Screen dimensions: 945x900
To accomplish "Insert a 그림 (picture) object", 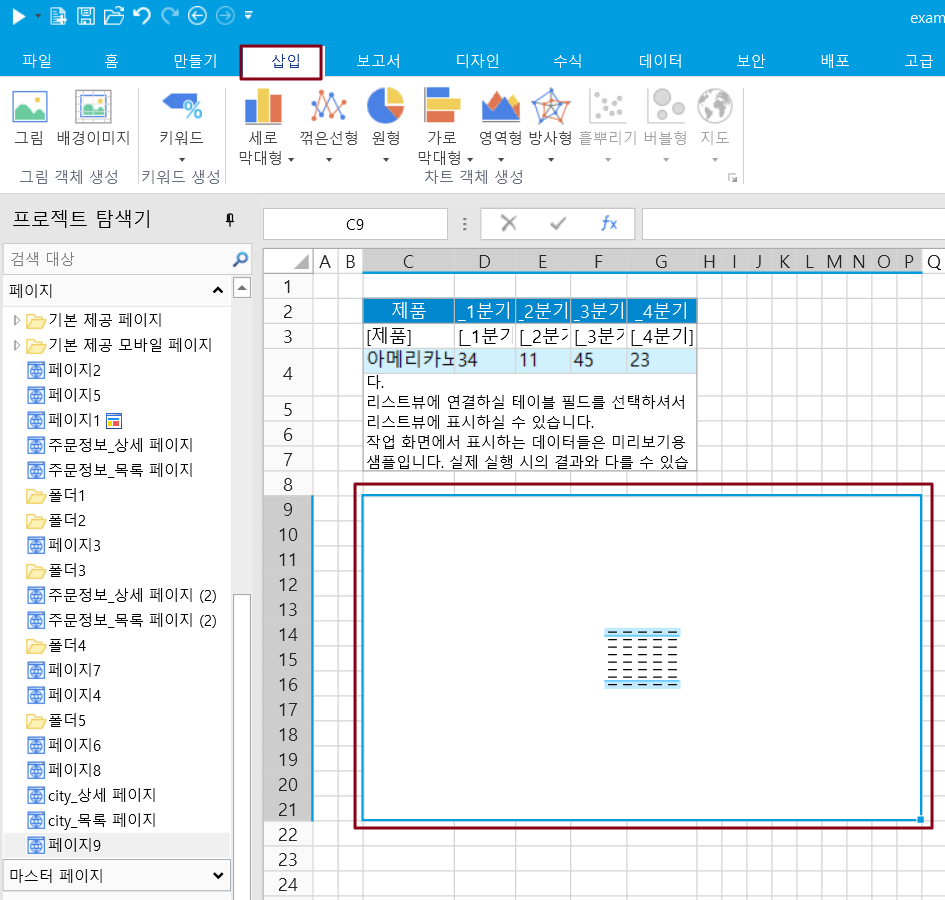I will 29,116.
